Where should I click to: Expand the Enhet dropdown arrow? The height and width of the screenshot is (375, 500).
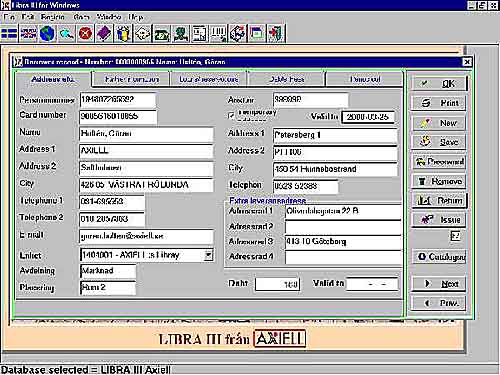(208, 255)
